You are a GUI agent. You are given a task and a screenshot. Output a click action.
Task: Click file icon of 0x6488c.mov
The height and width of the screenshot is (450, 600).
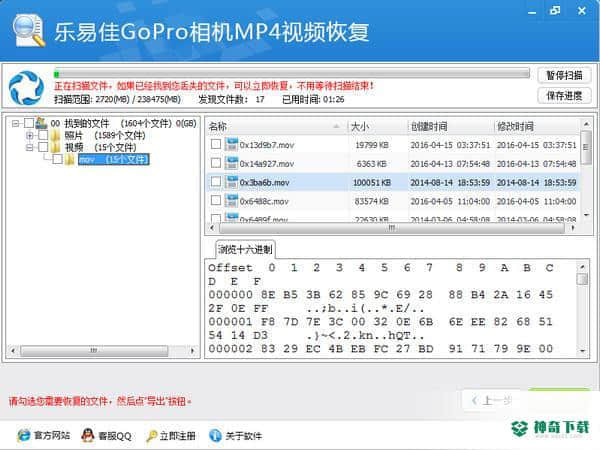coord(231,201)
